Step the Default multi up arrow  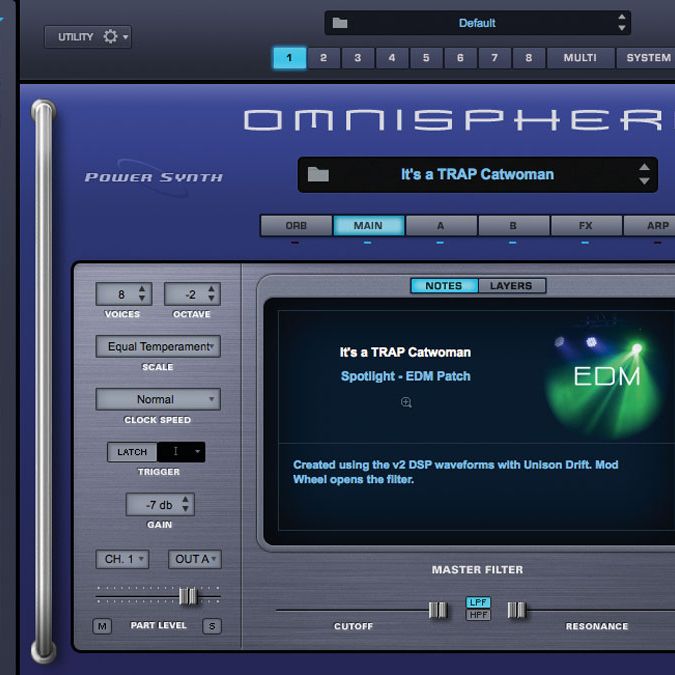tap(621, 17)
